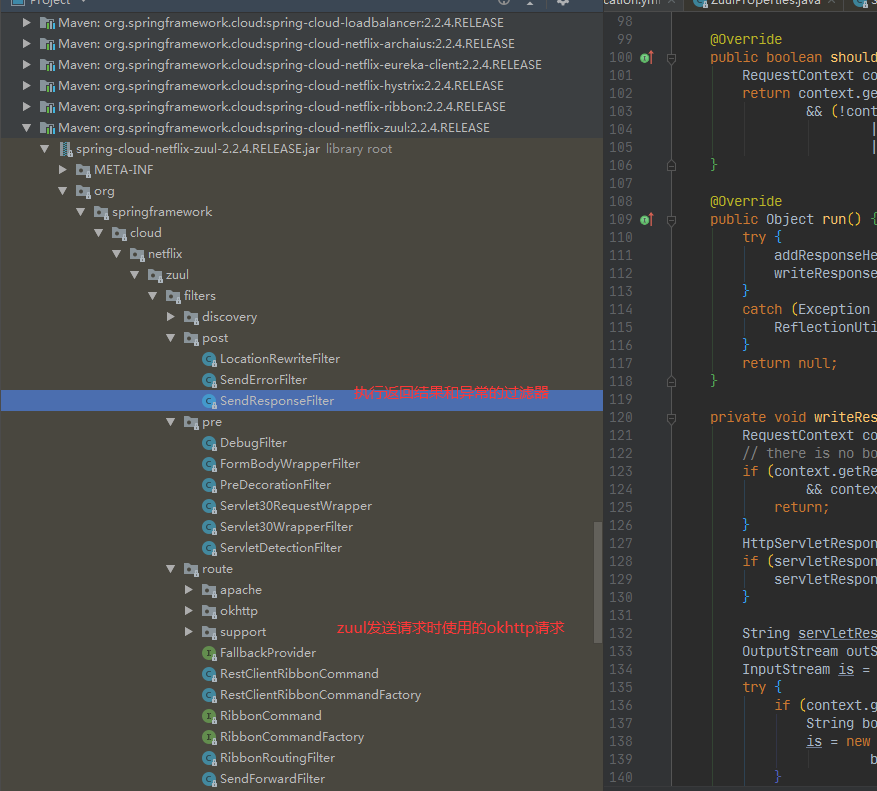Viewport: 877px width, 791px height.
Task: Click Servlet30WrapperFilter class icon
Action: [x=209, y=527]
